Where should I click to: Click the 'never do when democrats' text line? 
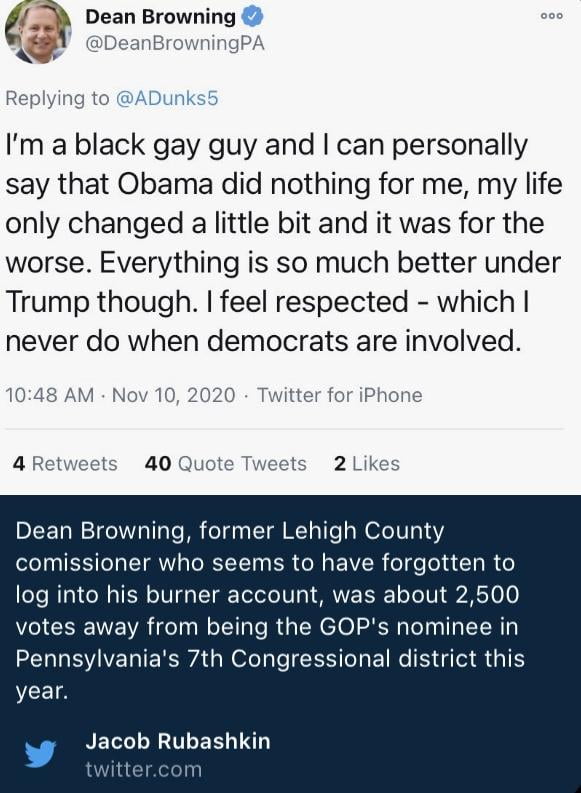263,341
